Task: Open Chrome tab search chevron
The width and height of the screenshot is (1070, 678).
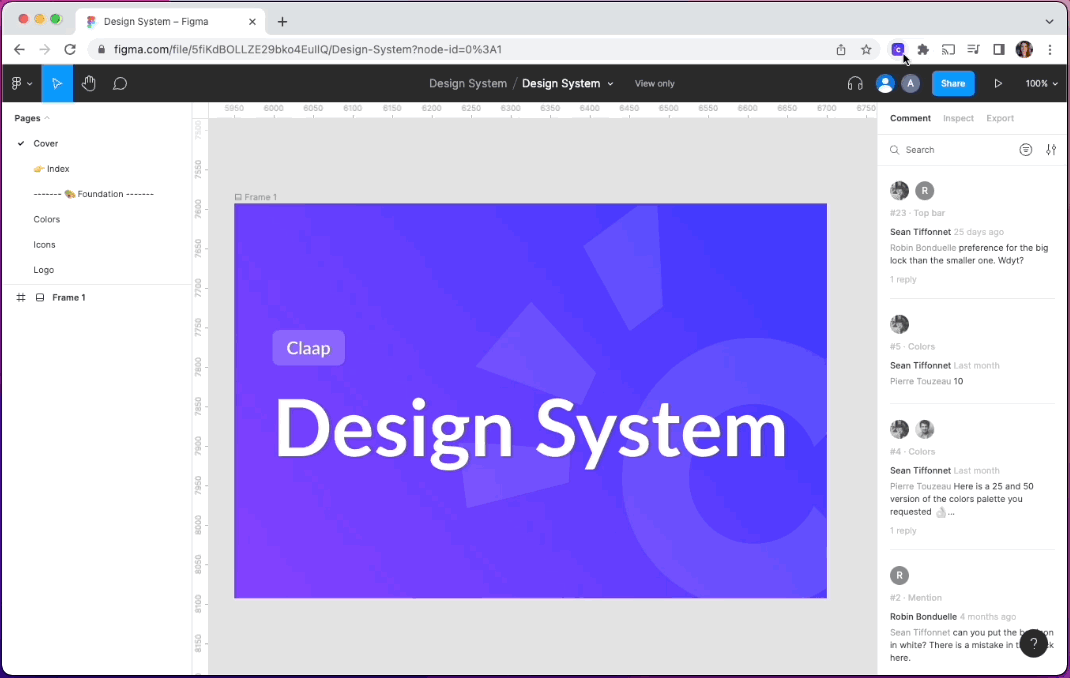Action: pyautogui.click(x=1049, y=22)
